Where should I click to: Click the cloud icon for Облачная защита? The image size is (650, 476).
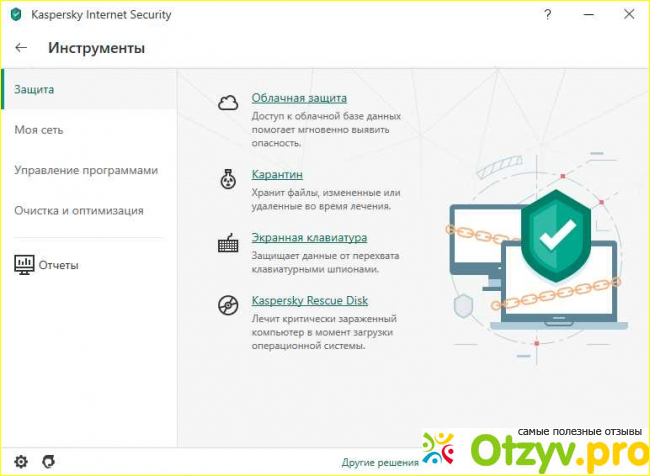click(x=228, y=102)
